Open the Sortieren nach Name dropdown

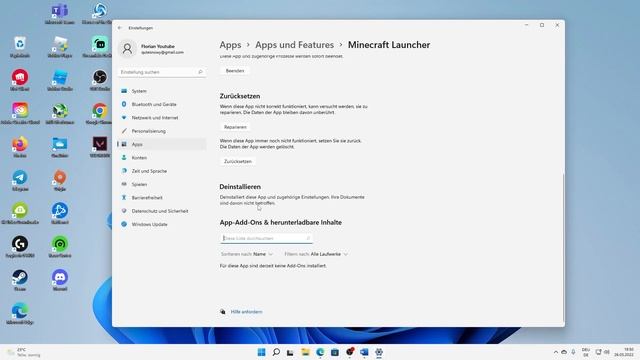pyautogui.click(x=247, y=254)
